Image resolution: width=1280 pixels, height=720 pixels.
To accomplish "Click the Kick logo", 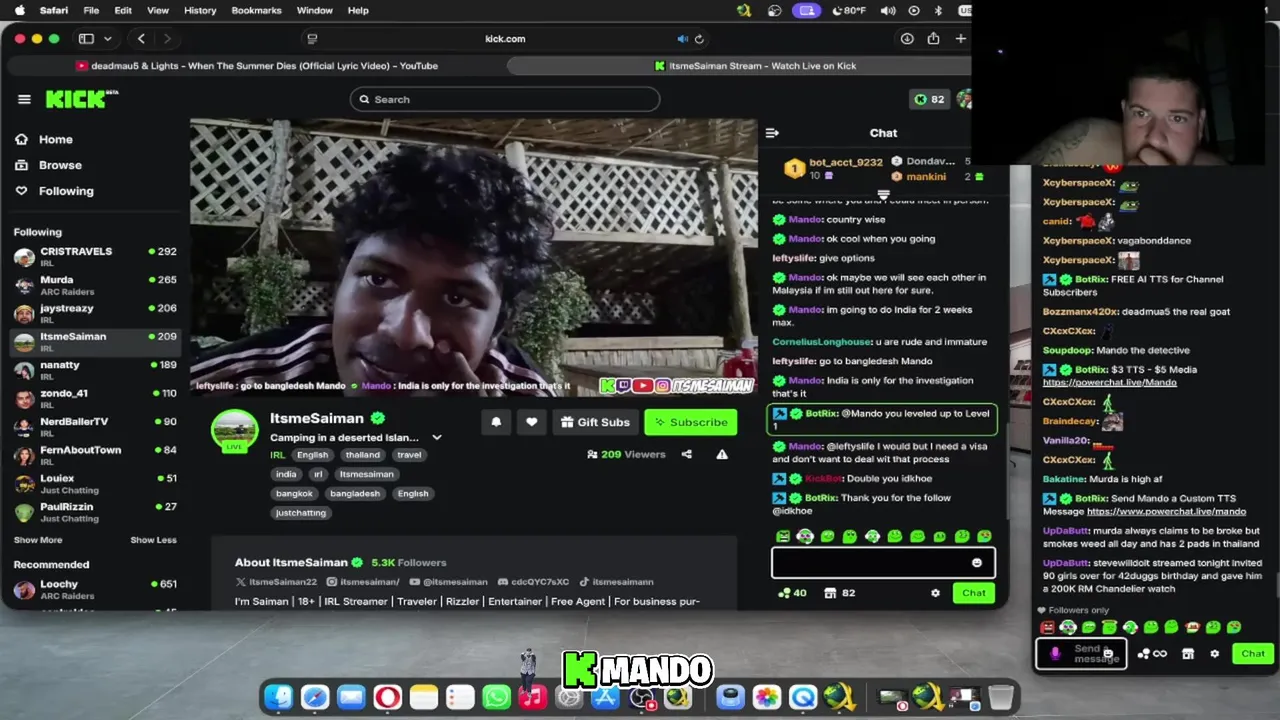I will pos(80,99).
